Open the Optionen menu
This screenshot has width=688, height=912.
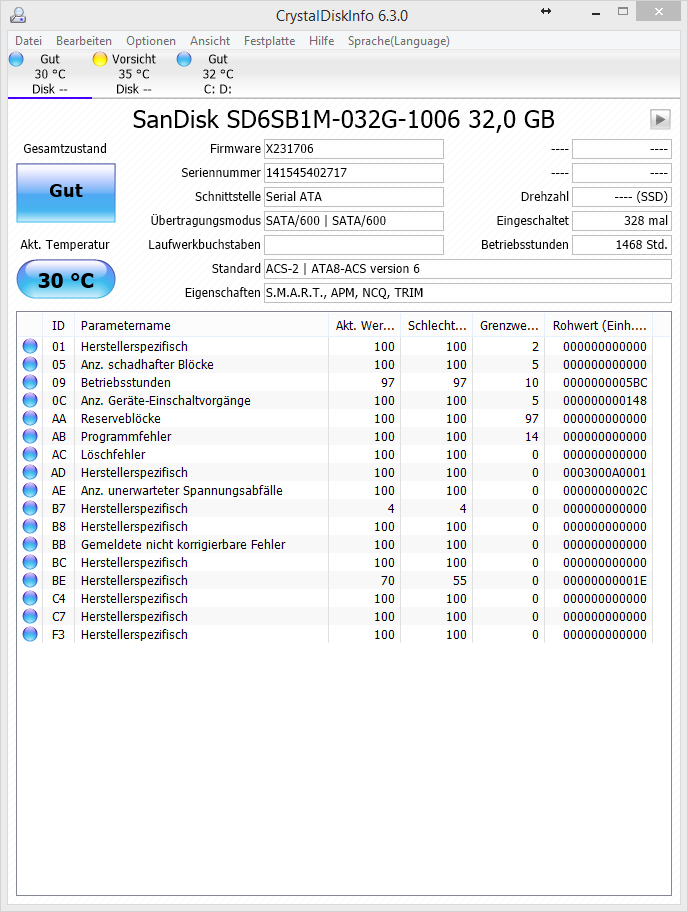click(151, 41)
